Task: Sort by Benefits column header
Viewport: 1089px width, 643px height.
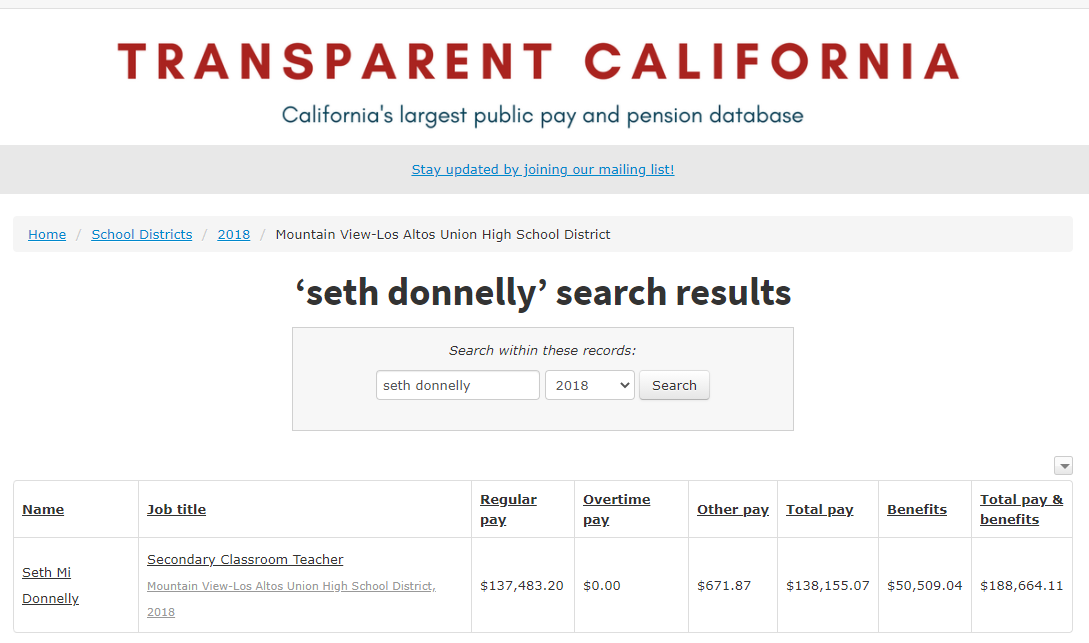Action: [x=916, y=510]
